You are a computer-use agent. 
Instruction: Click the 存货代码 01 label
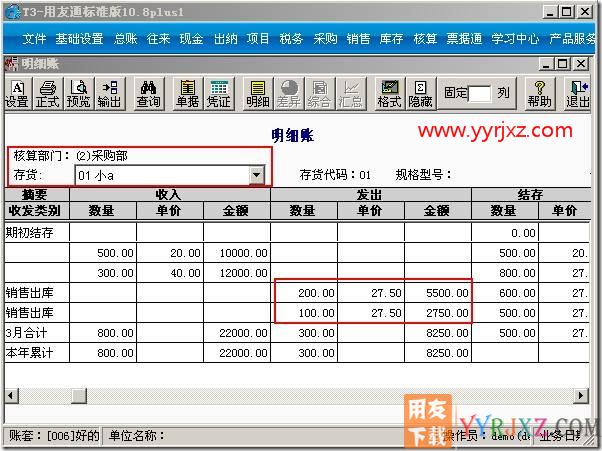tap(335, 175)
